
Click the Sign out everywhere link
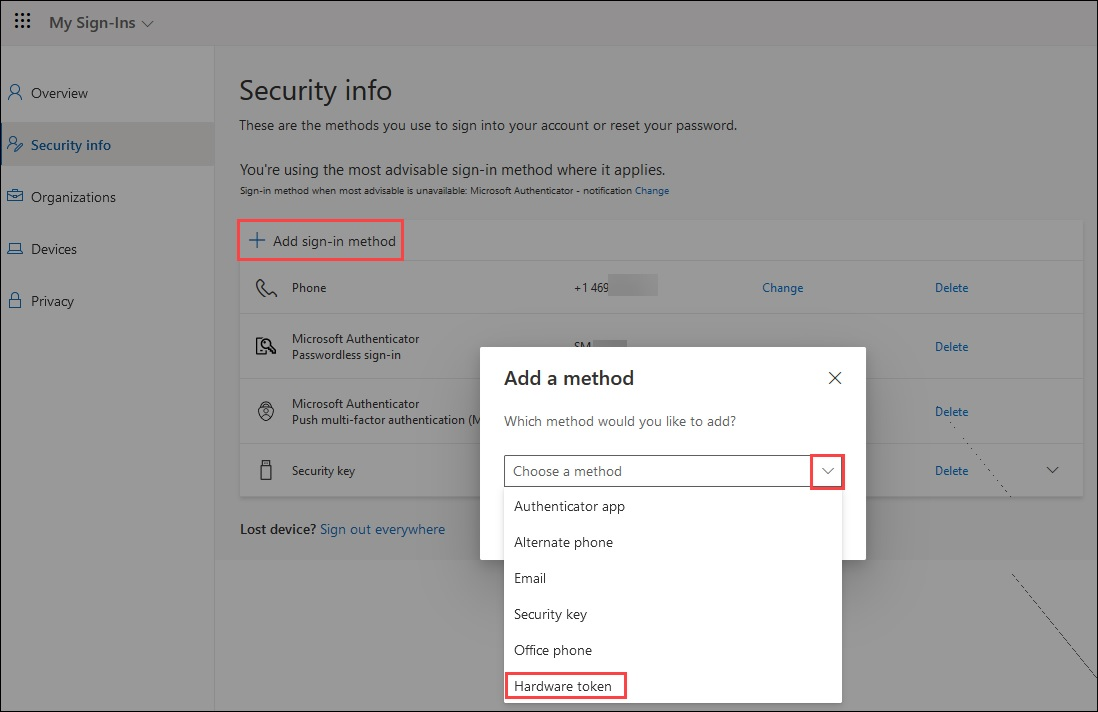(382, 529)
